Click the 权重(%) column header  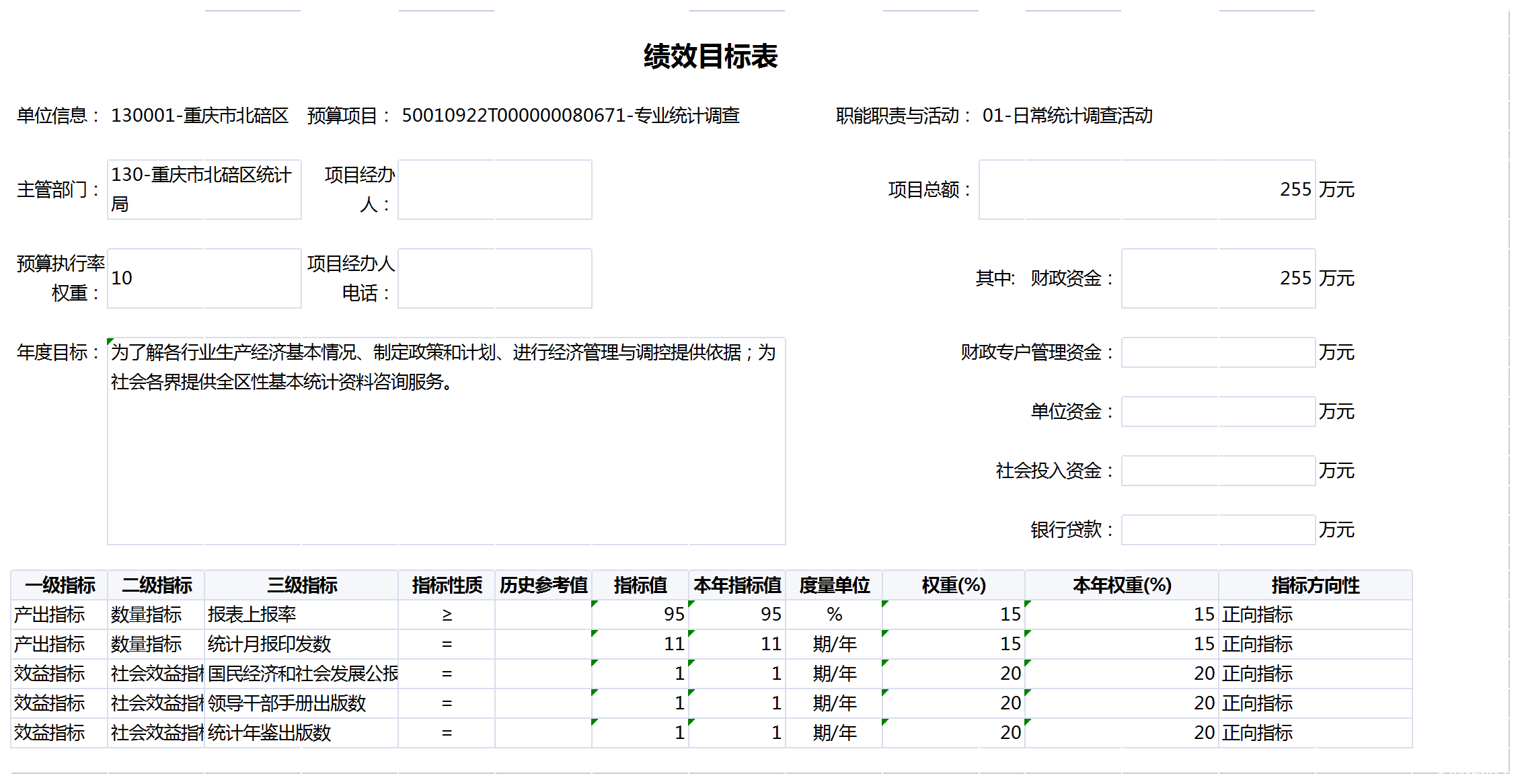coord(954,585)
